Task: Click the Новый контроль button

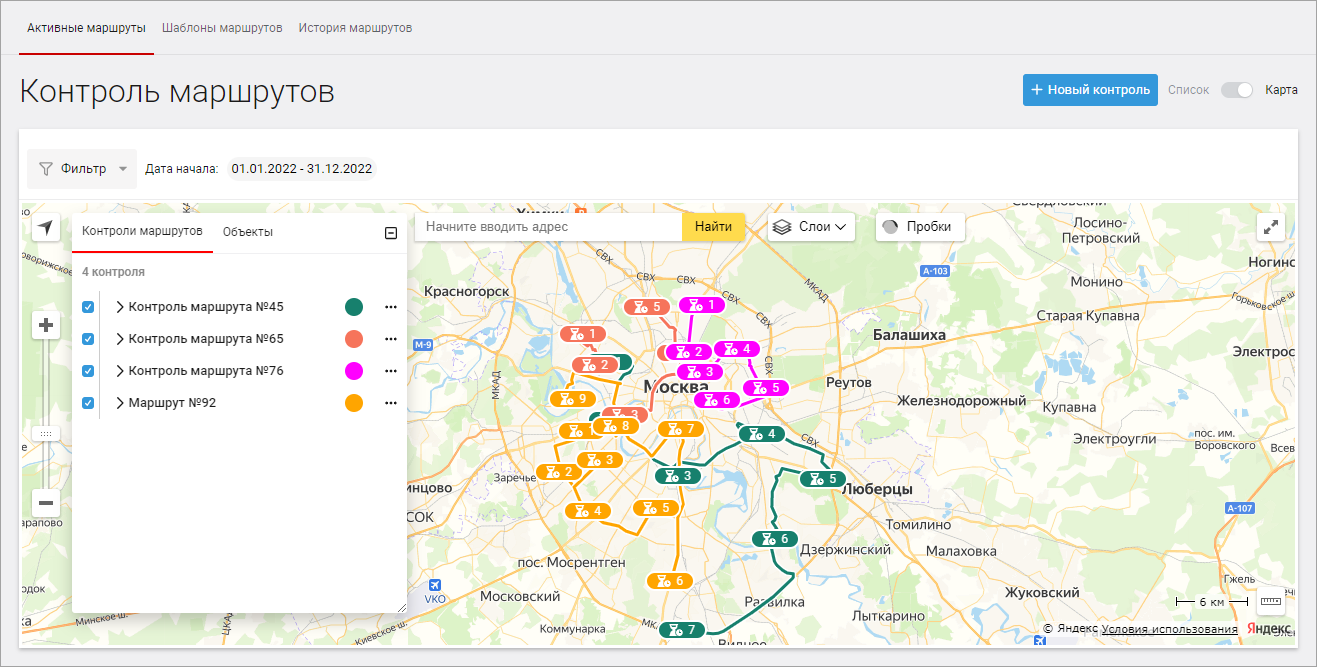Action: click(1090, 89)
